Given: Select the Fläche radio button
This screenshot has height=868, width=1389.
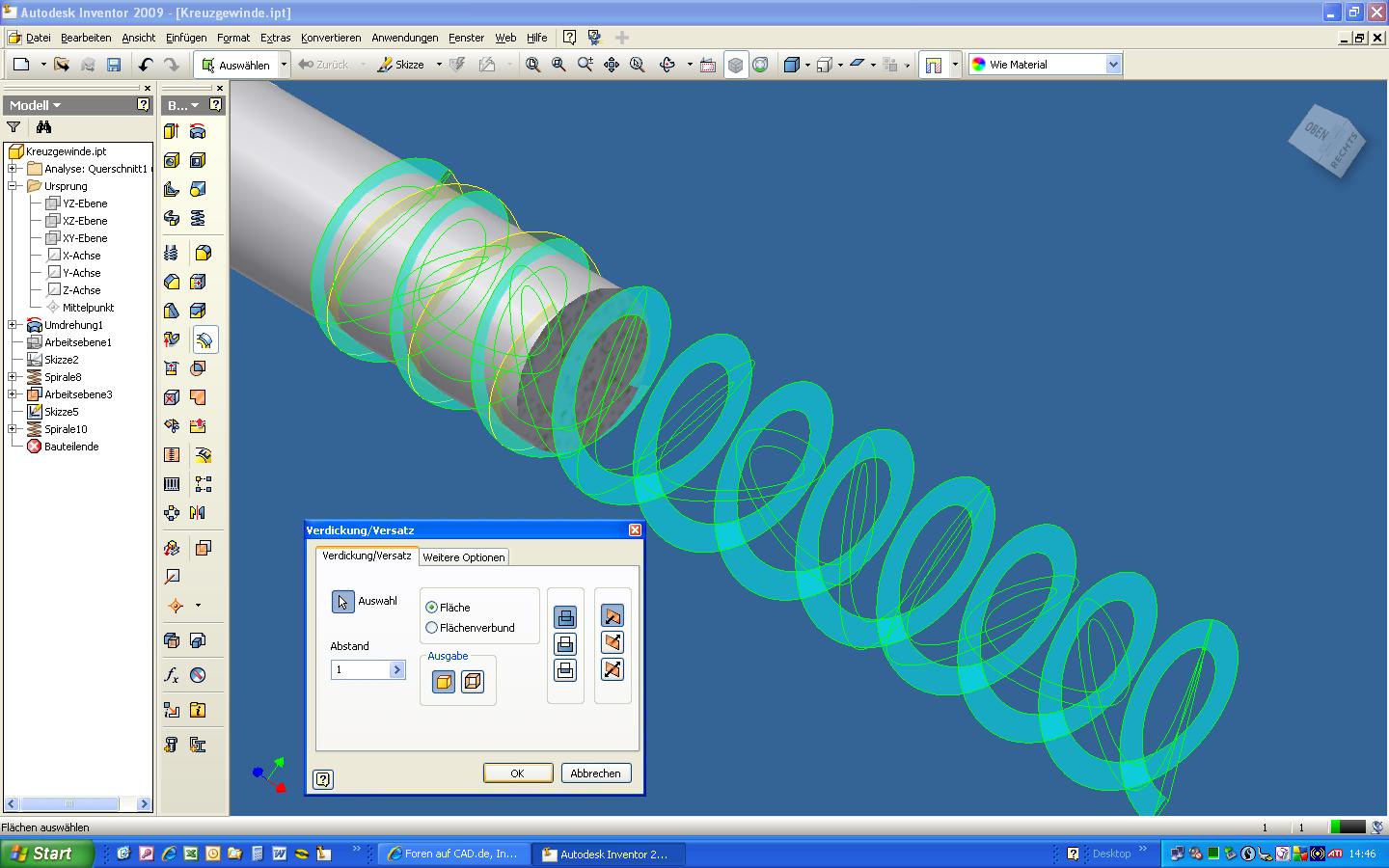Looking at the screenshot, I should click(x=432, y=608).
